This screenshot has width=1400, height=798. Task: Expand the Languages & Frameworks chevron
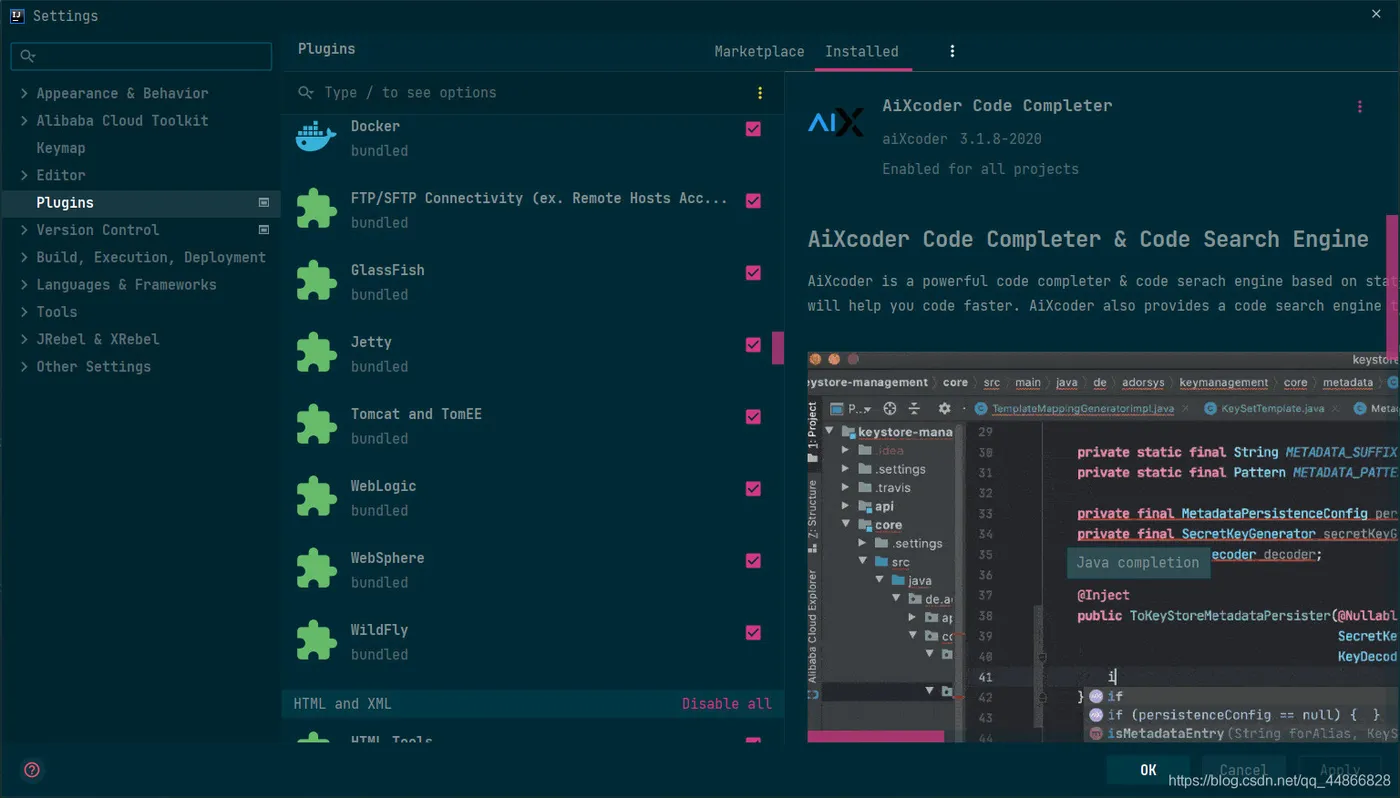24,285
